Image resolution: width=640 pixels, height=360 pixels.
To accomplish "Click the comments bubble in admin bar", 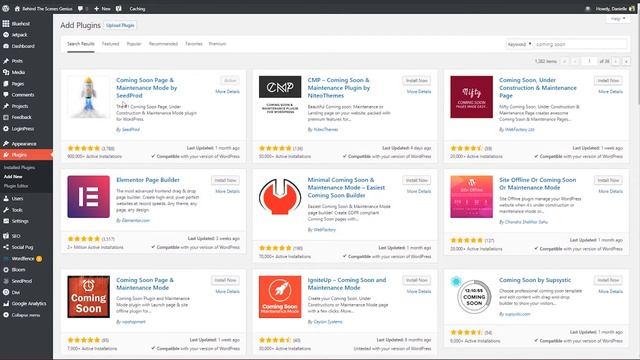I will pos(83,8).
